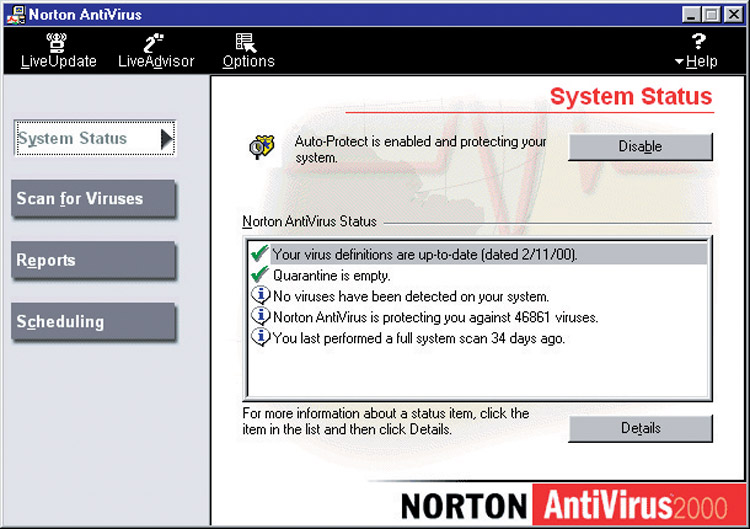The image size is (750, 529).
Task: Click info icon beside protecting against 46861 viruses
Action: [x=260, y=316]
